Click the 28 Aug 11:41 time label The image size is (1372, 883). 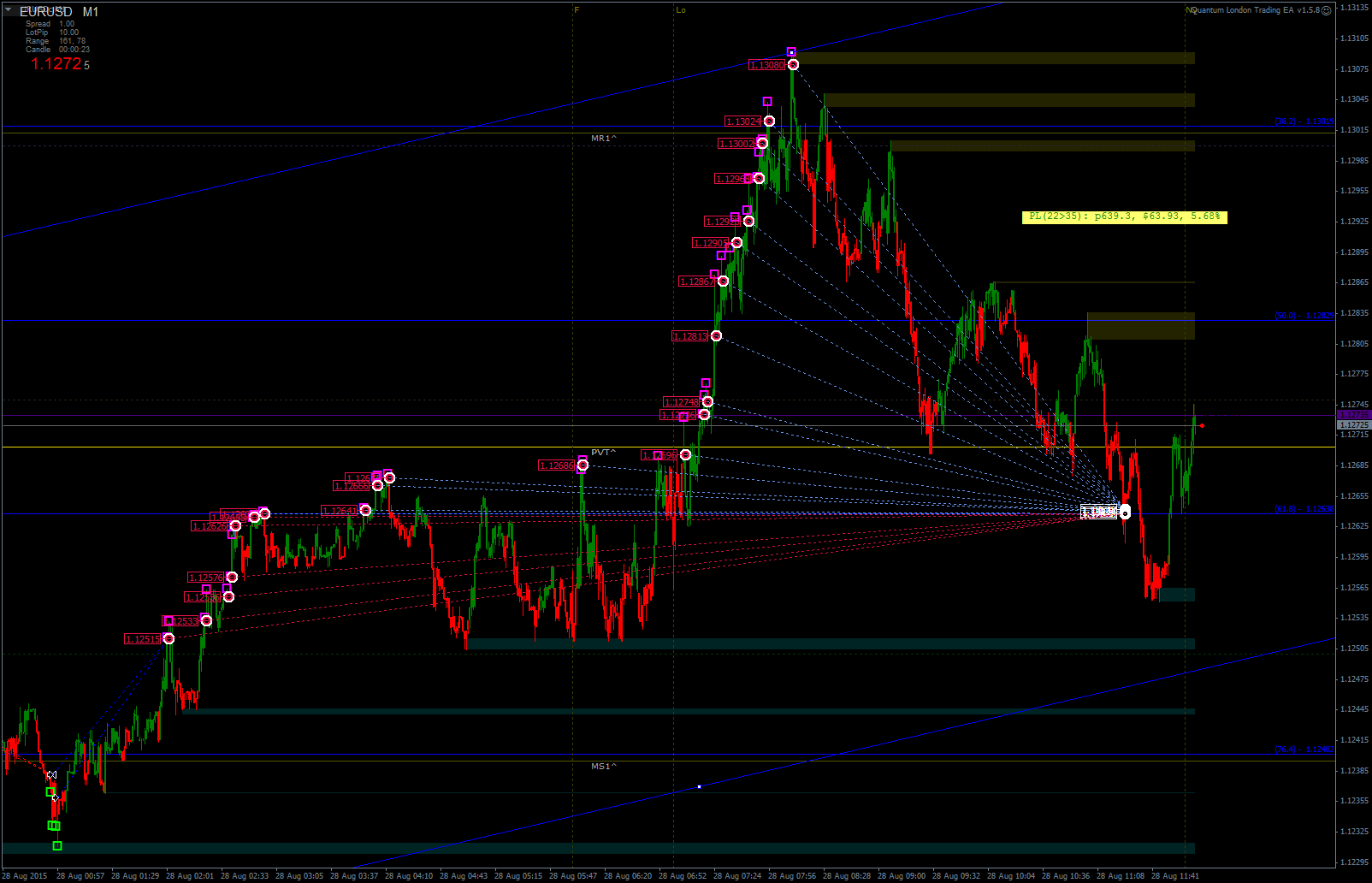tap(1175, 876)
